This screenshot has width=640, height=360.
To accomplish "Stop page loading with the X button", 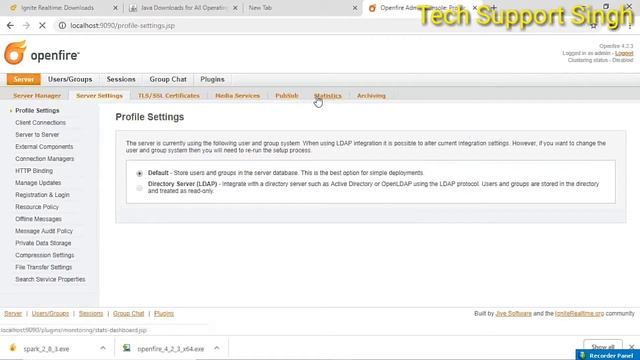I will click(x=42, y=25).
